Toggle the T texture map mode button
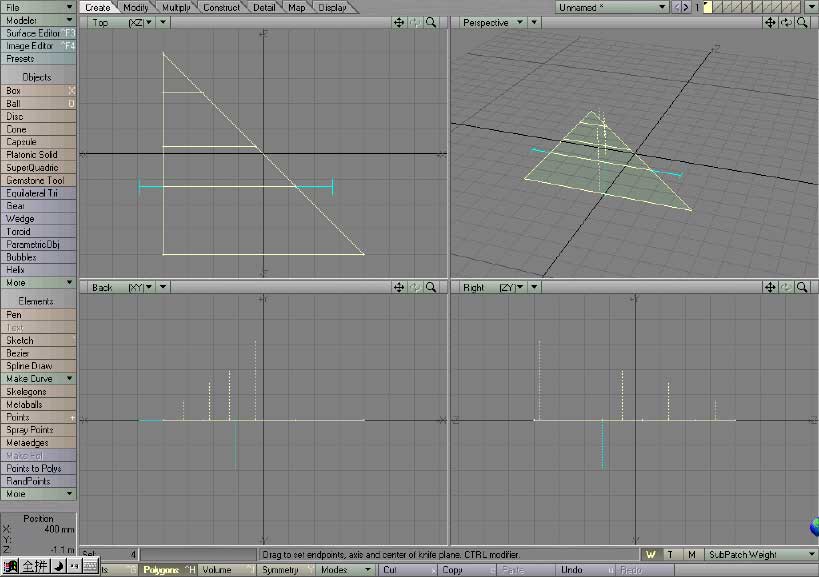Screen dimensions: 819x577 (671, 554)
